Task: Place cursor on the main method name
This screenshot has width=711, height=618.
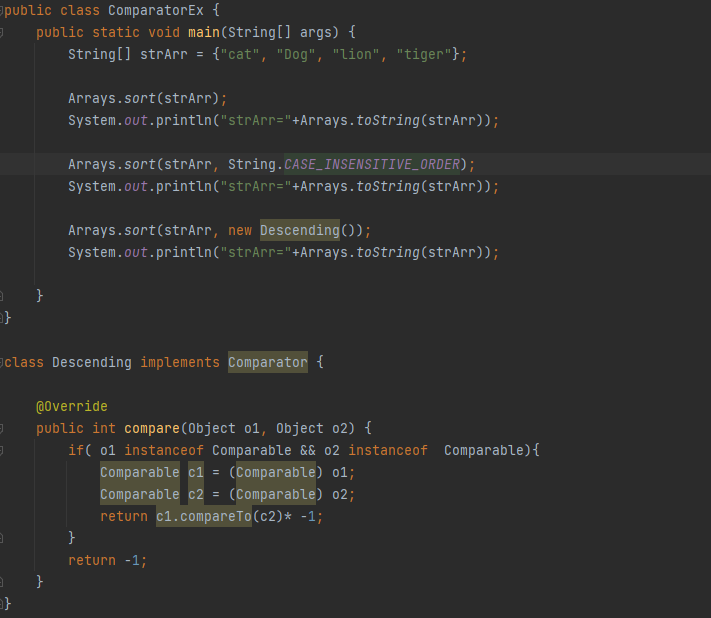Action: coord(204,33)
